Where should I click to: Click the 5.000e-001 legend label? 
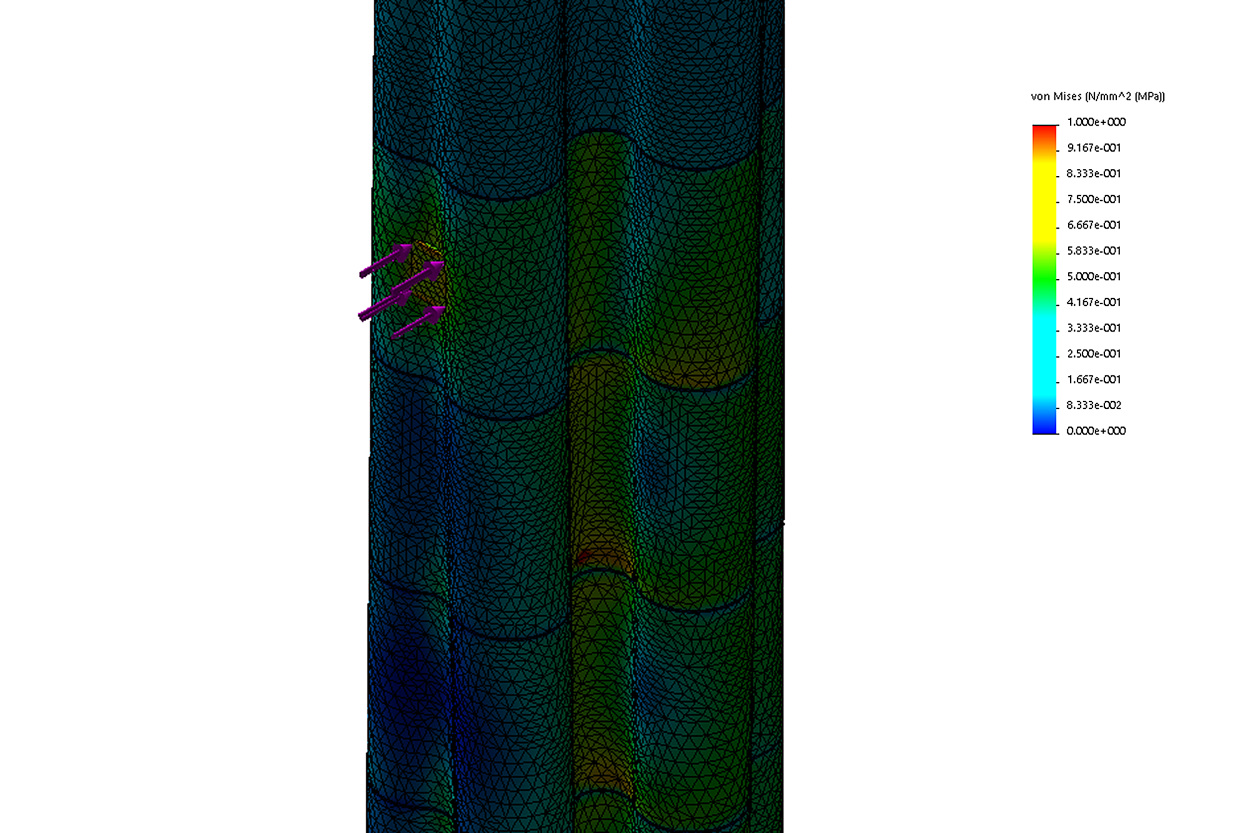pyautogui.click(x=1094, y=277)
